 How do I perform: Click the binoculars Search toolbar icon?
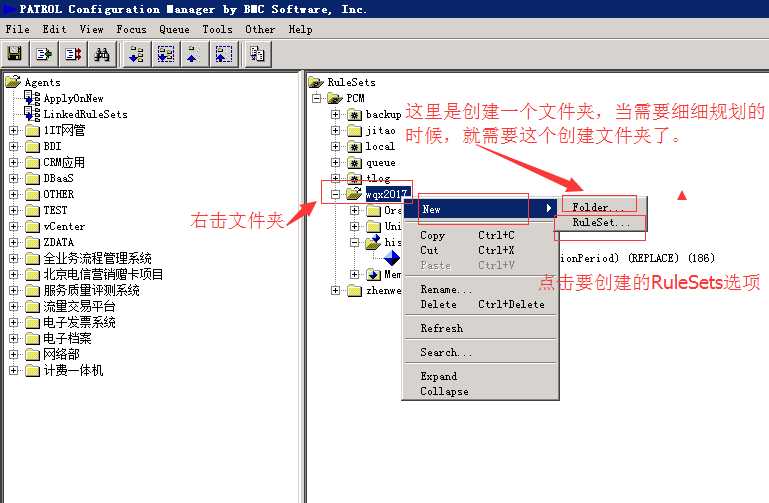click(102, 54)
